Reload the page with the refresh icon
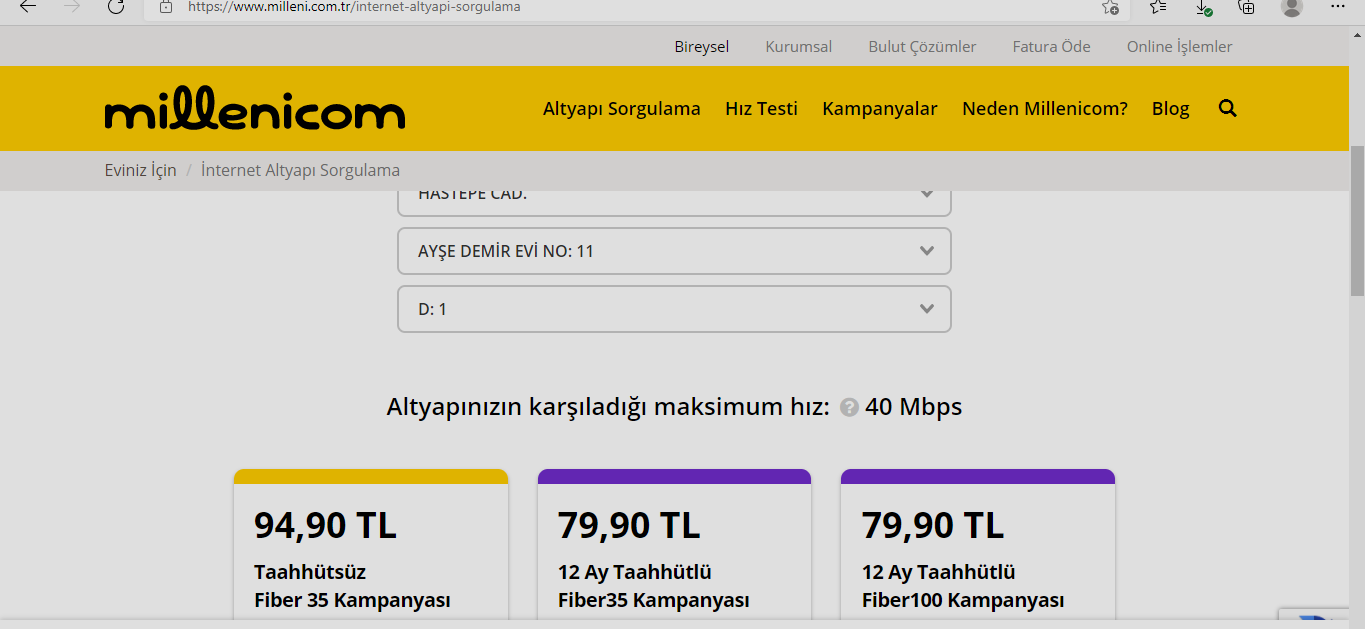Viewport: 1365px width, 629px height. coord(116,7)
